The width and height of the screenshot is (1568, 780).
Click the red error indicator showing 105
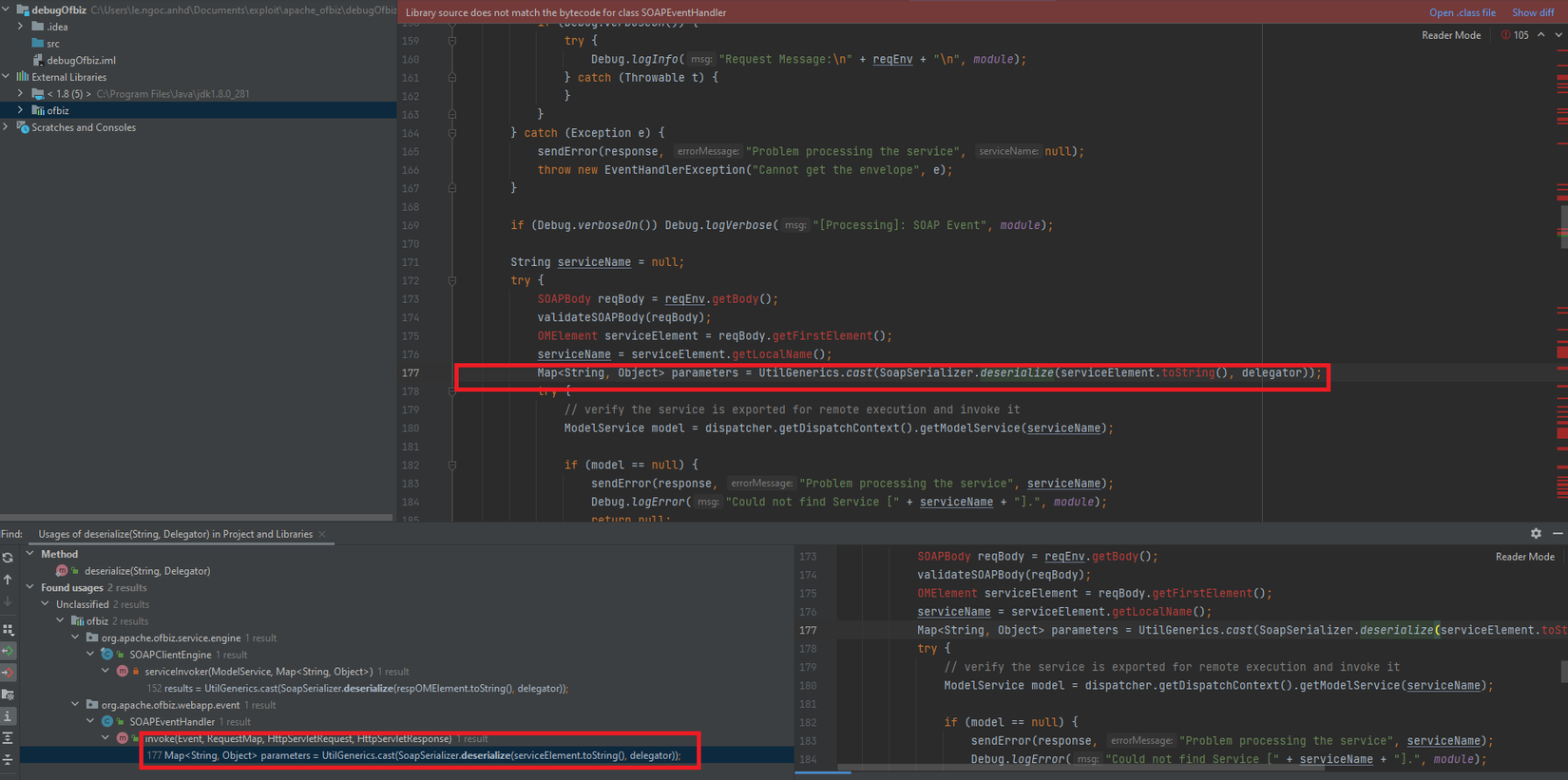(x=1515, y=35)
